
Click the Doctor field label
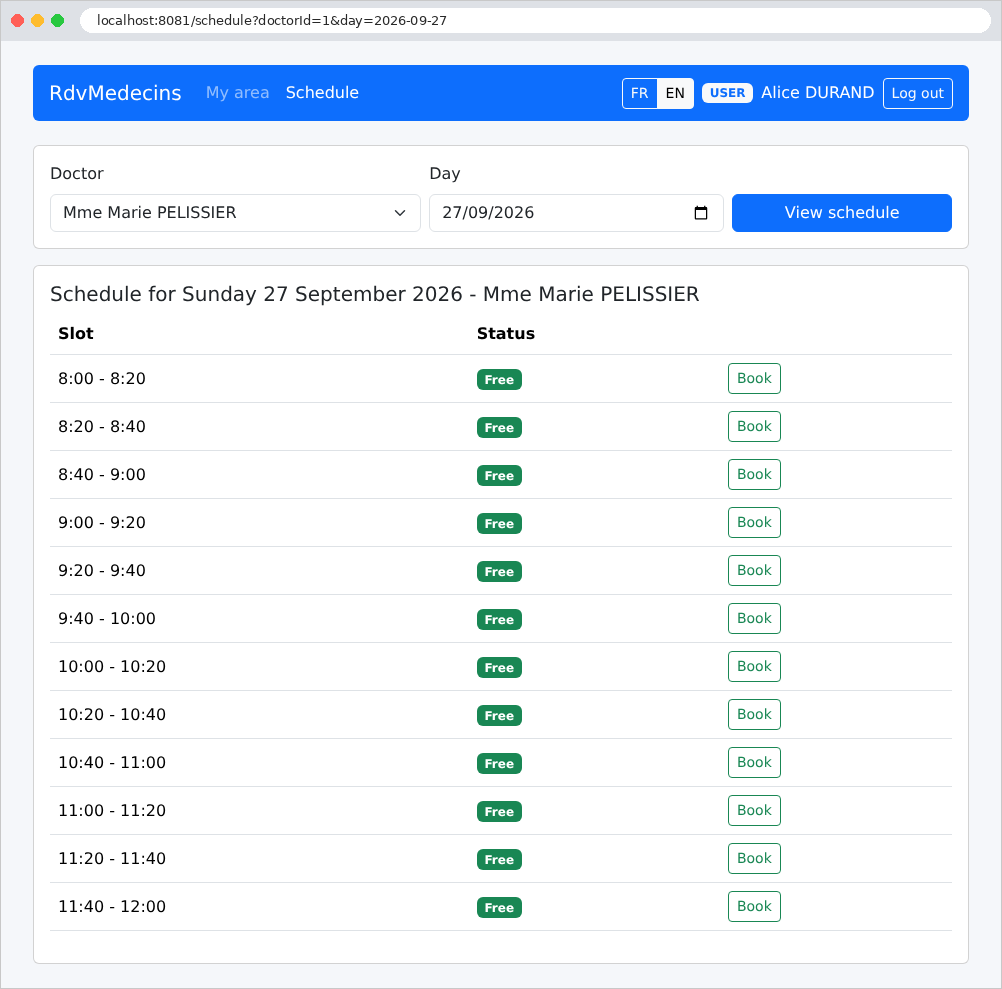[77, 173]
